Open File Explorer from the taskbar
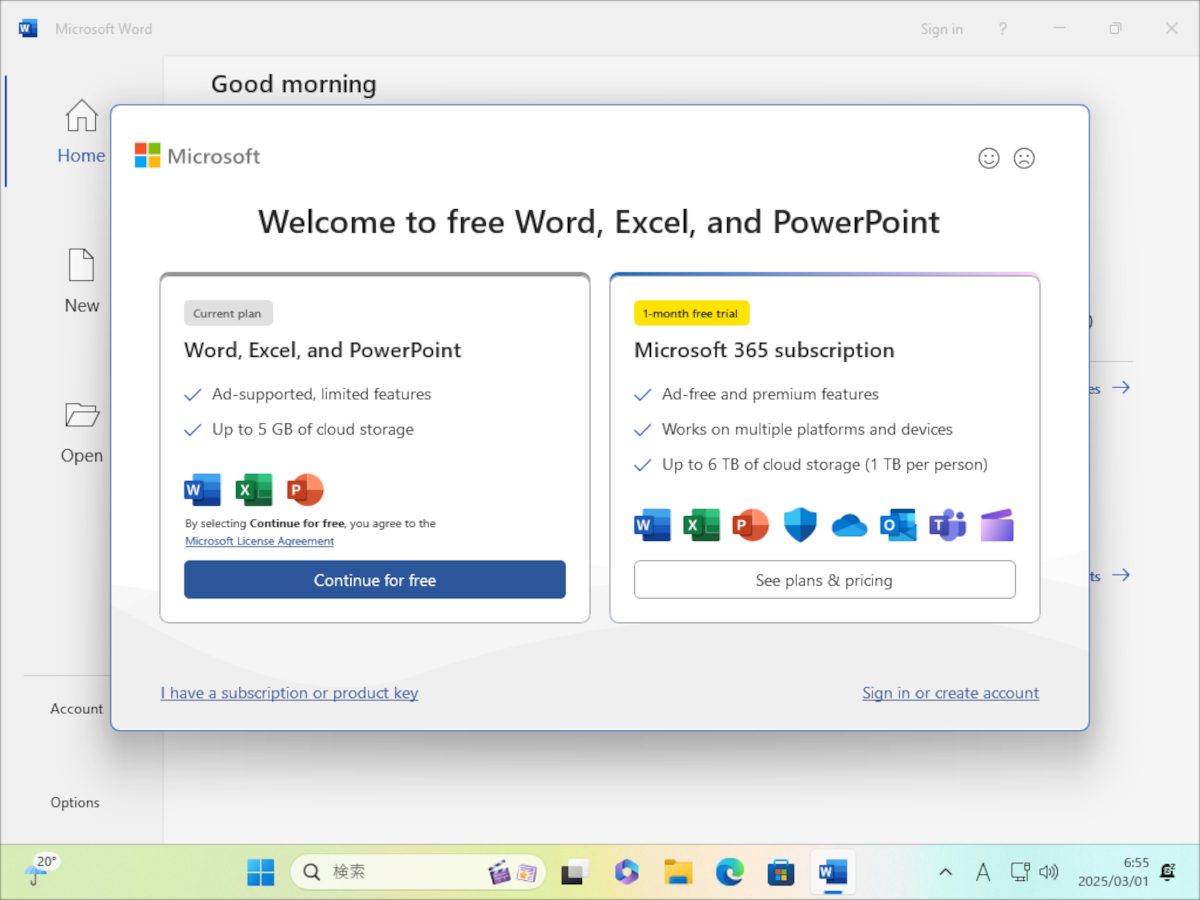 click(678, 872)
